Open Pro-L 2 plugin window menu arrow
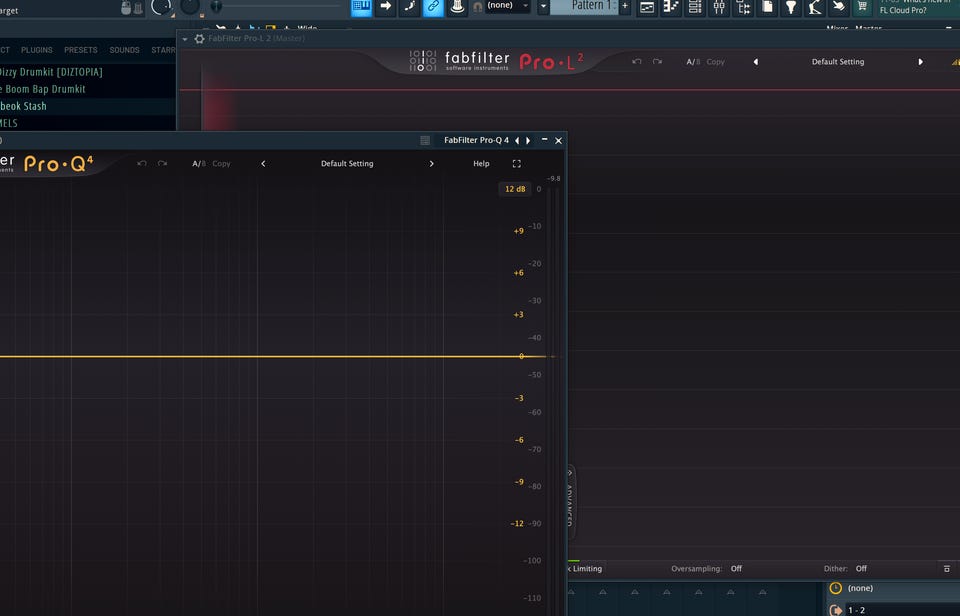960x616 pixels. [x=185, y=39]
